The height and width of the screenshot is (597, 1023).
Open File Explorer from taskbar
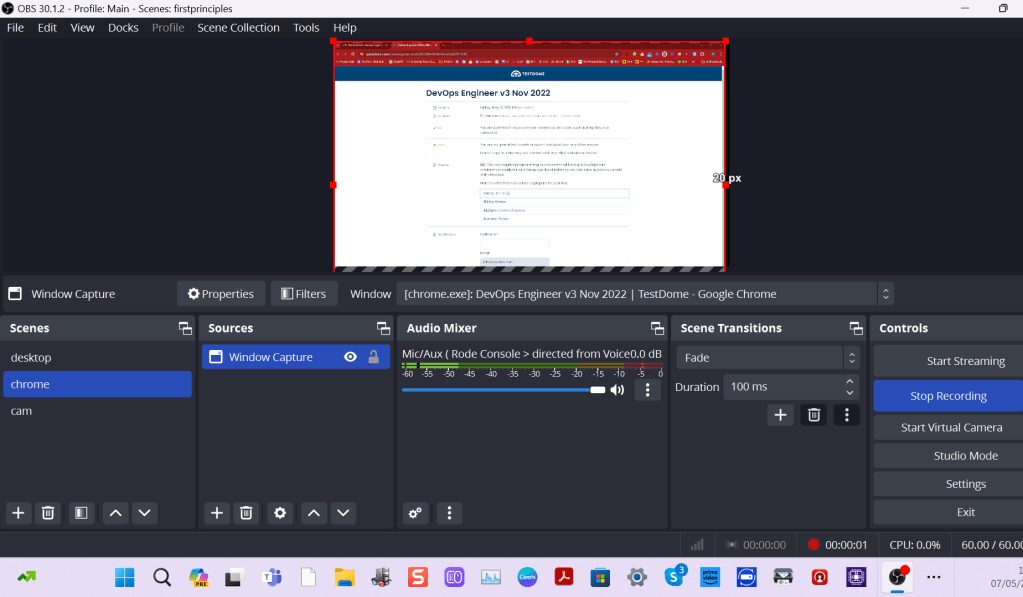pos(344,577)
